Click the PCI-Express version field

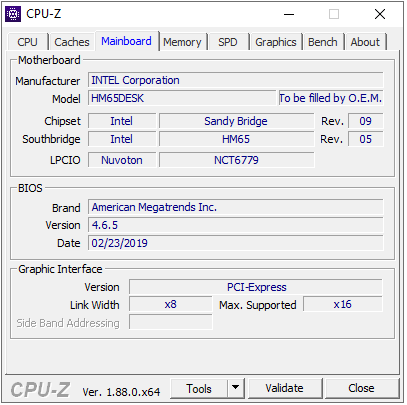[x=256, y=287]
